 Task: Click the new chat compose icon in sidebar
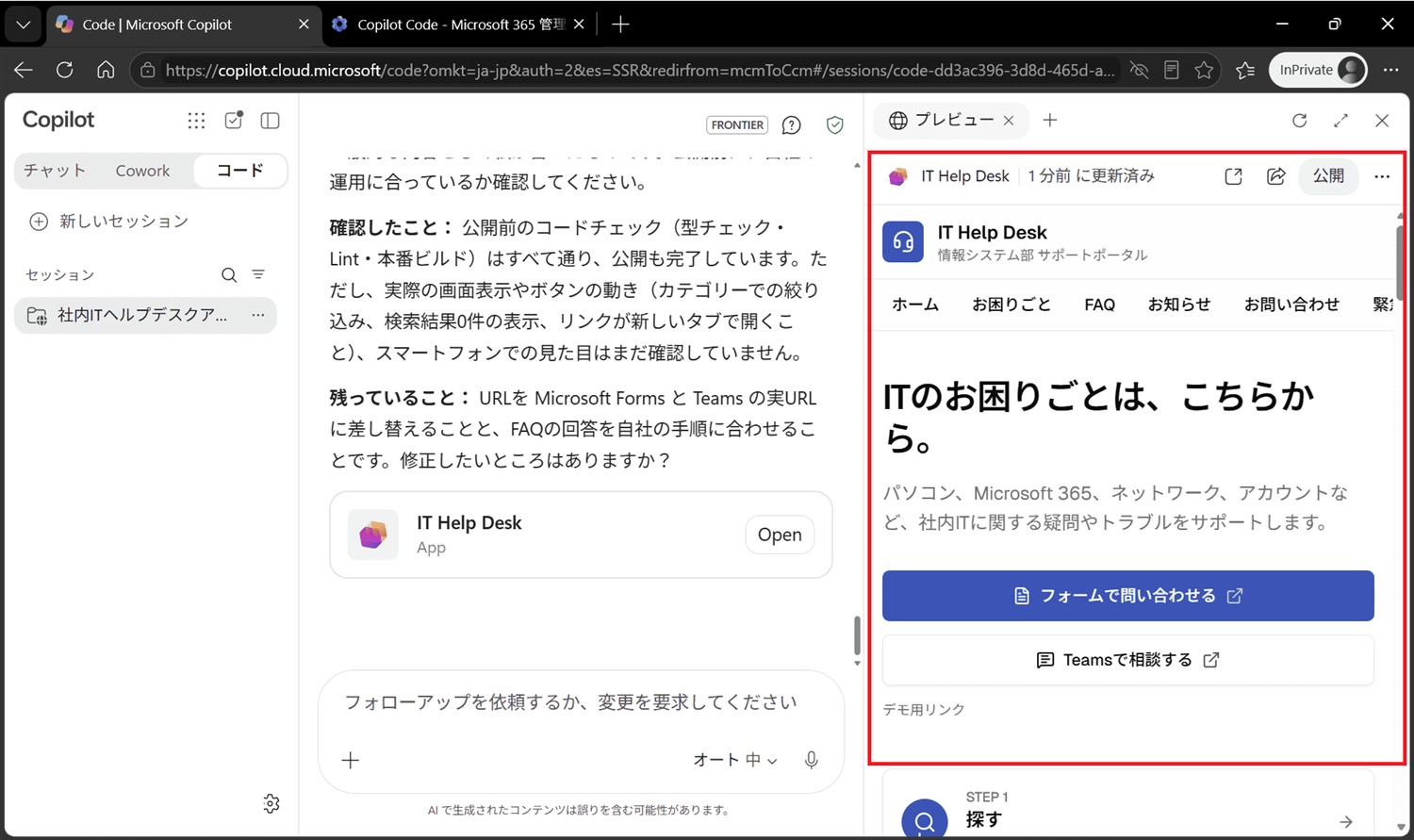point(234,120)
